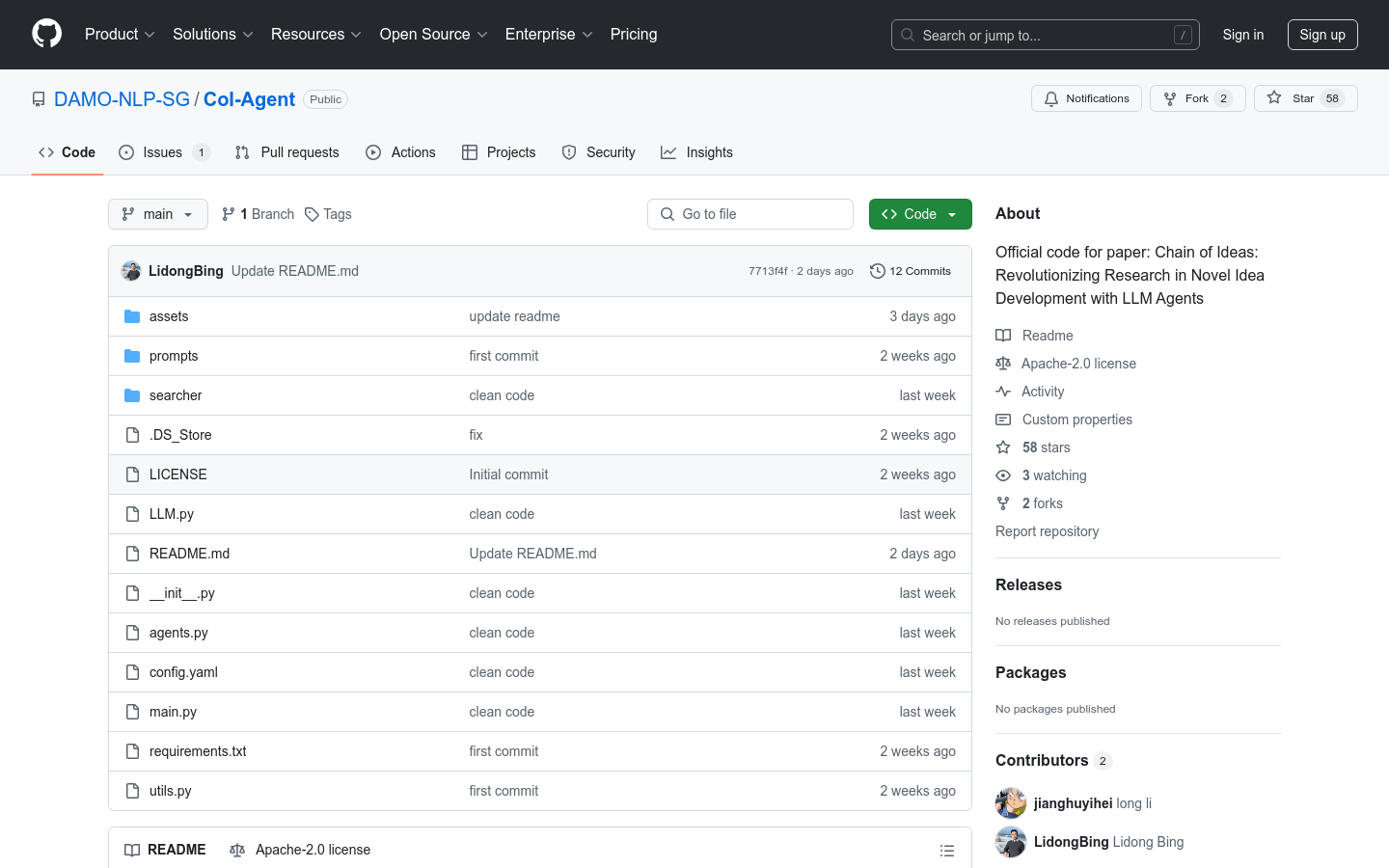
Task: Click the Notifications bell button
Action: [x=1086, y=98]
